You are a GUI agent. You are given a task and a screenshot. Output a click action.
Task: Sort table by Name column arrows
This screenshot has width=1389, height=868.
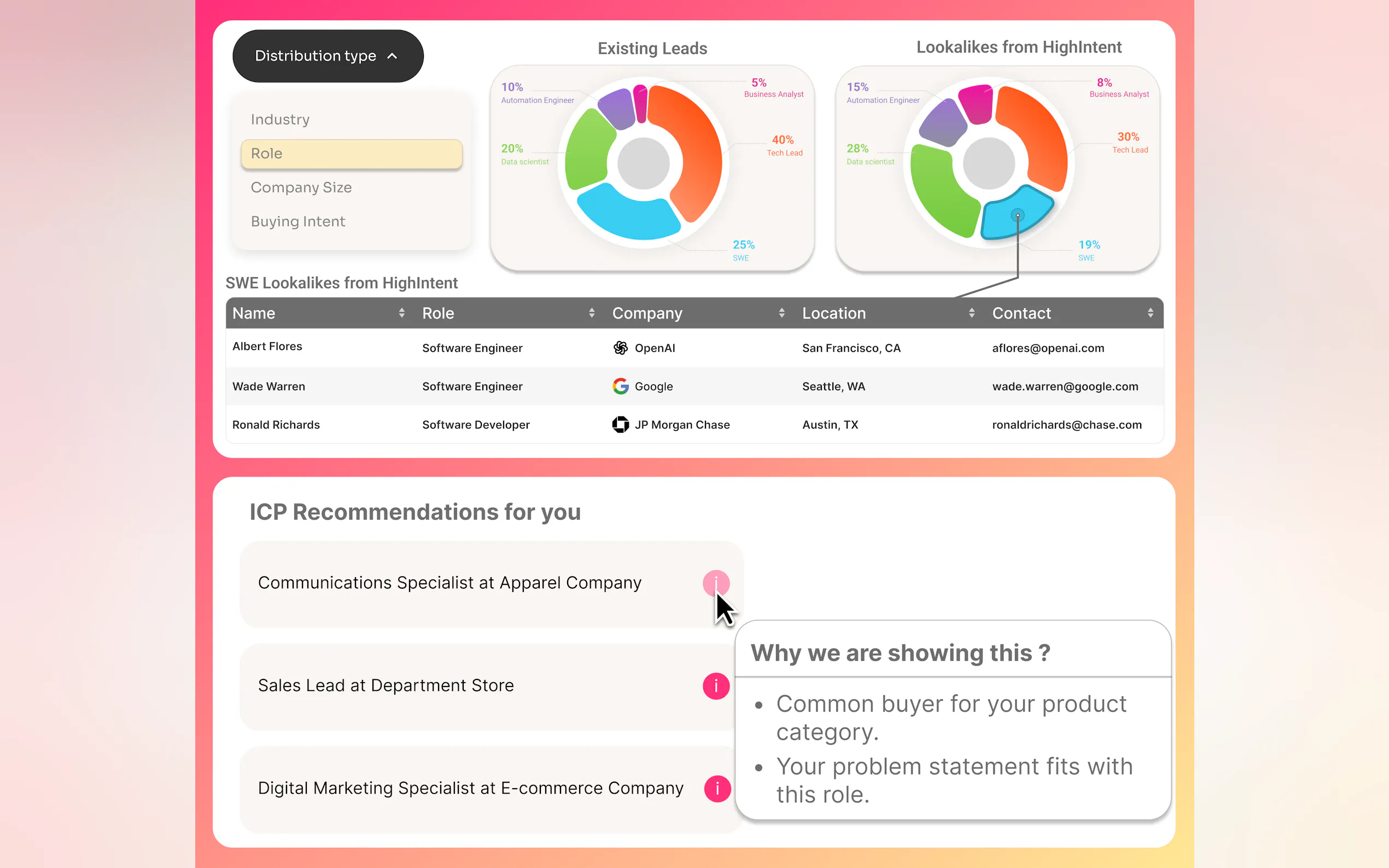(x=401, y=313)
